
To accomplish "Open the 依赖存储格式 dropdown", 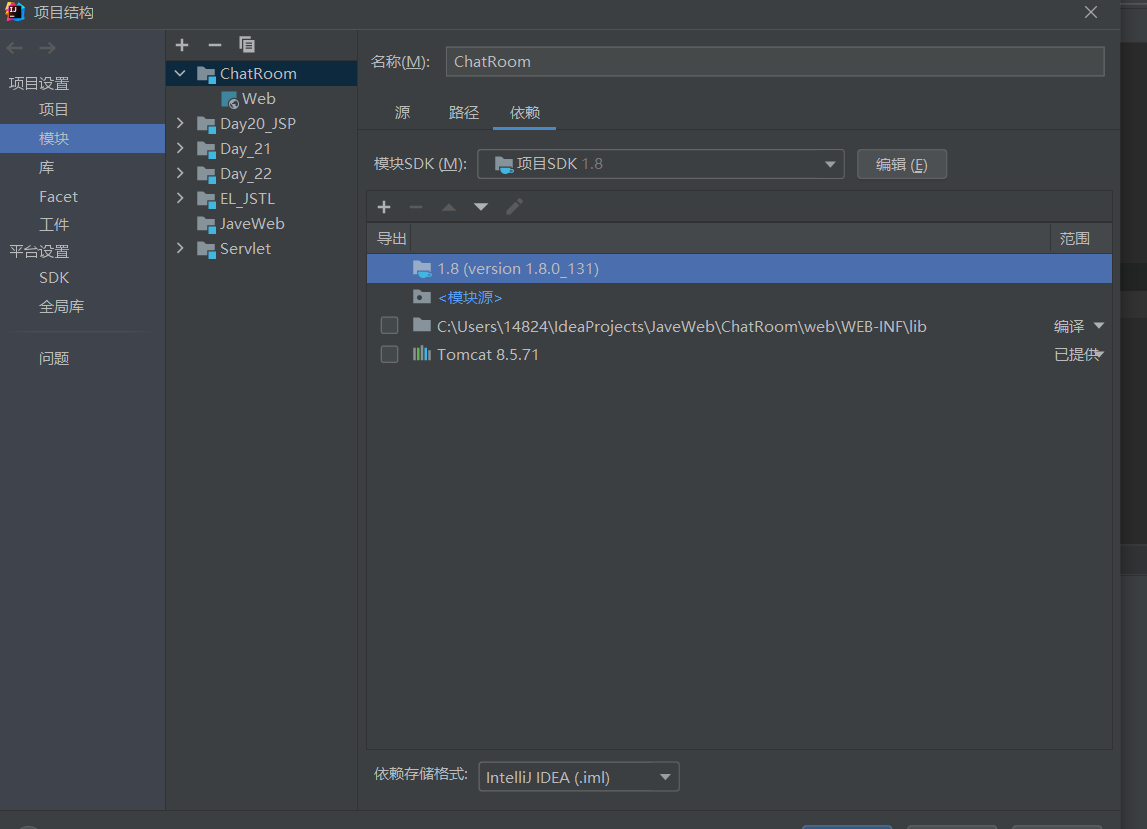I will click(664, 776).
